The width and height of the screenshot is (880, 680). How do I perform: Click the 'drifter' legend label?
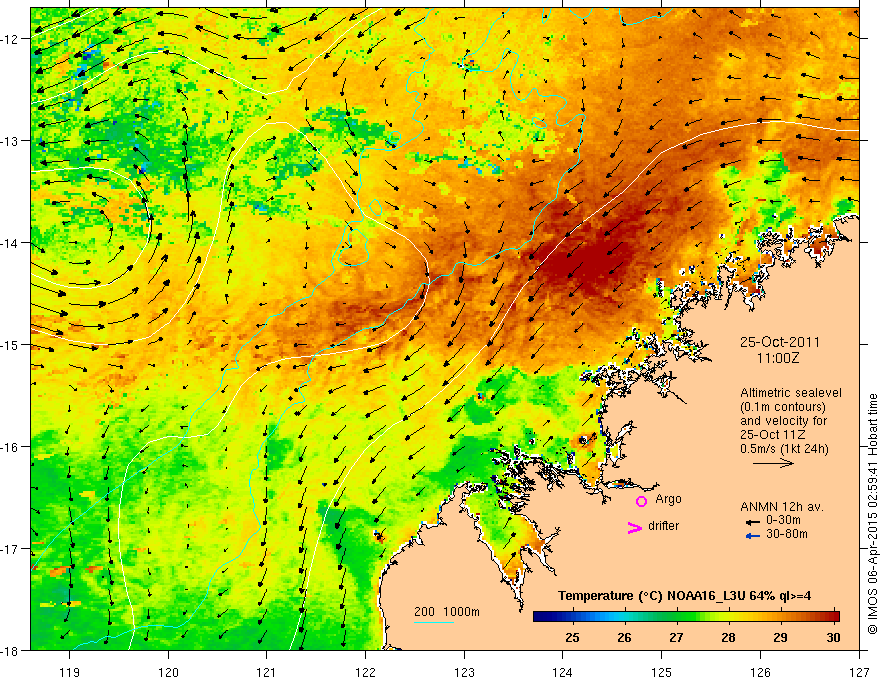pos(663,526)
